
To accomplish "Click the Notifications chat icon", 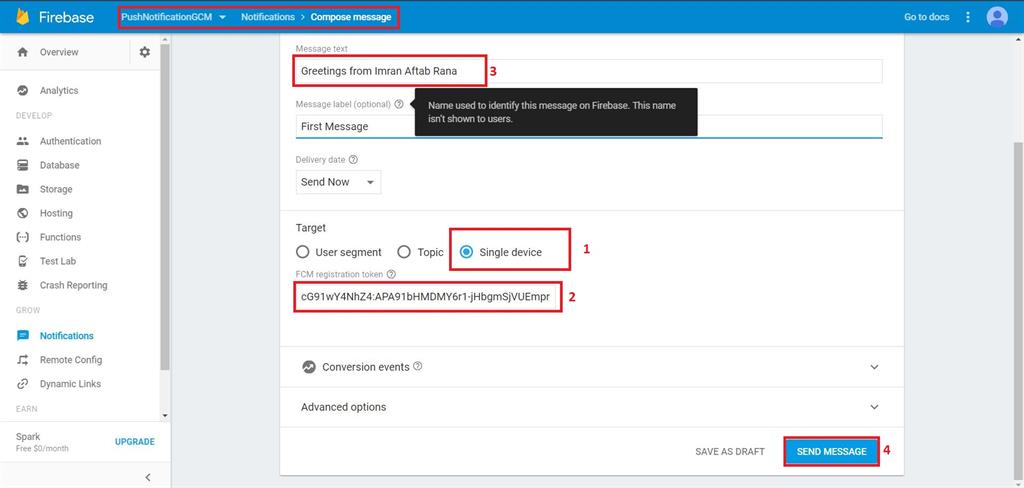I will coord(23,336).
